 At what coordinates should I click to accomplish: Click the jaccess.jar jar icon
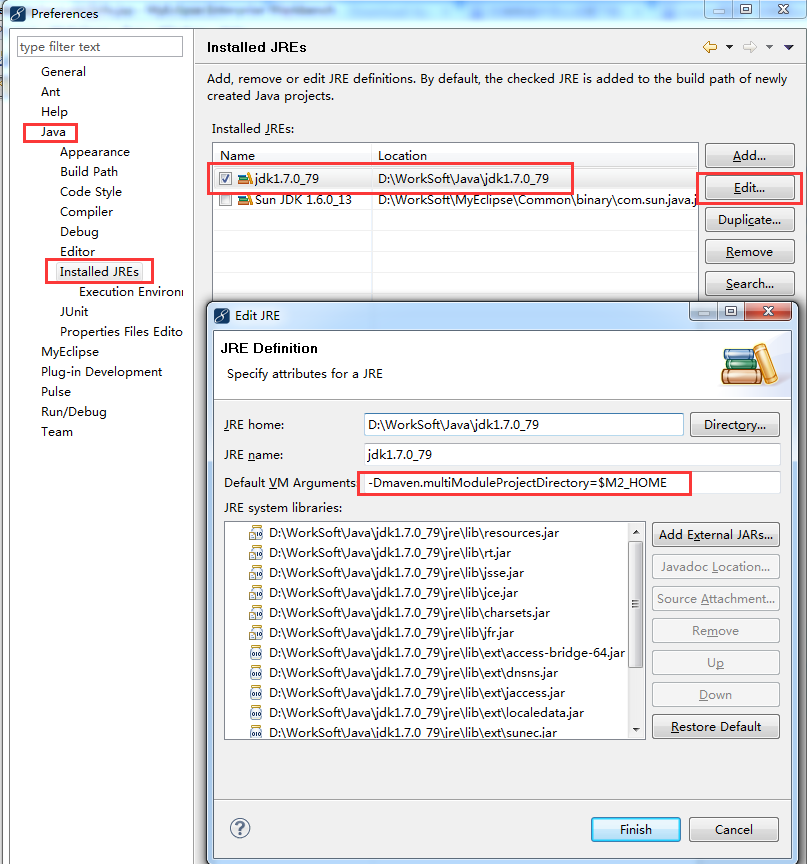pos(256,693)
